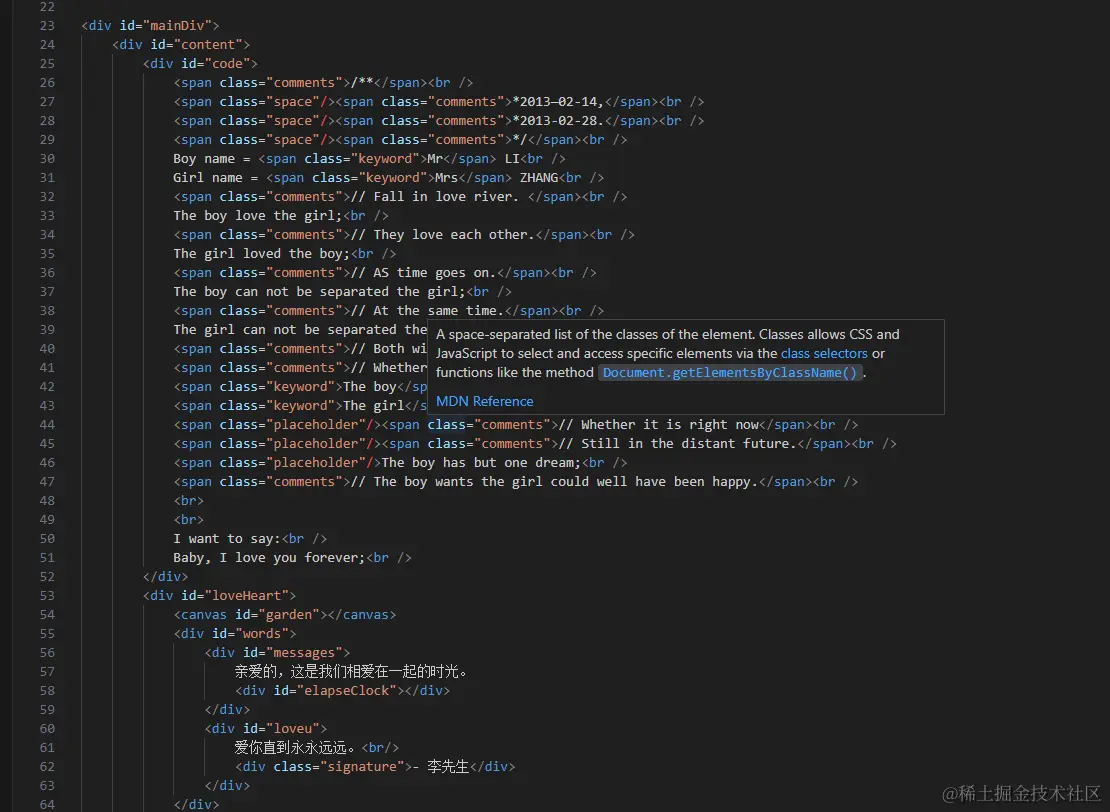Click "The boy has but one dream;" text
Viewport: 1110px width, 812px height.
[481, 463]
